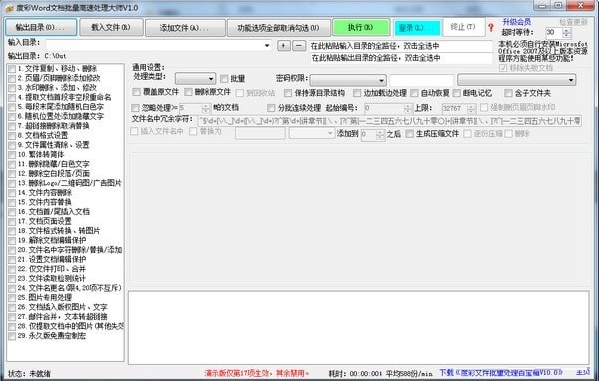
Task: Check option 29 永久版免费定制宏
Action: (x=12, y=336)
